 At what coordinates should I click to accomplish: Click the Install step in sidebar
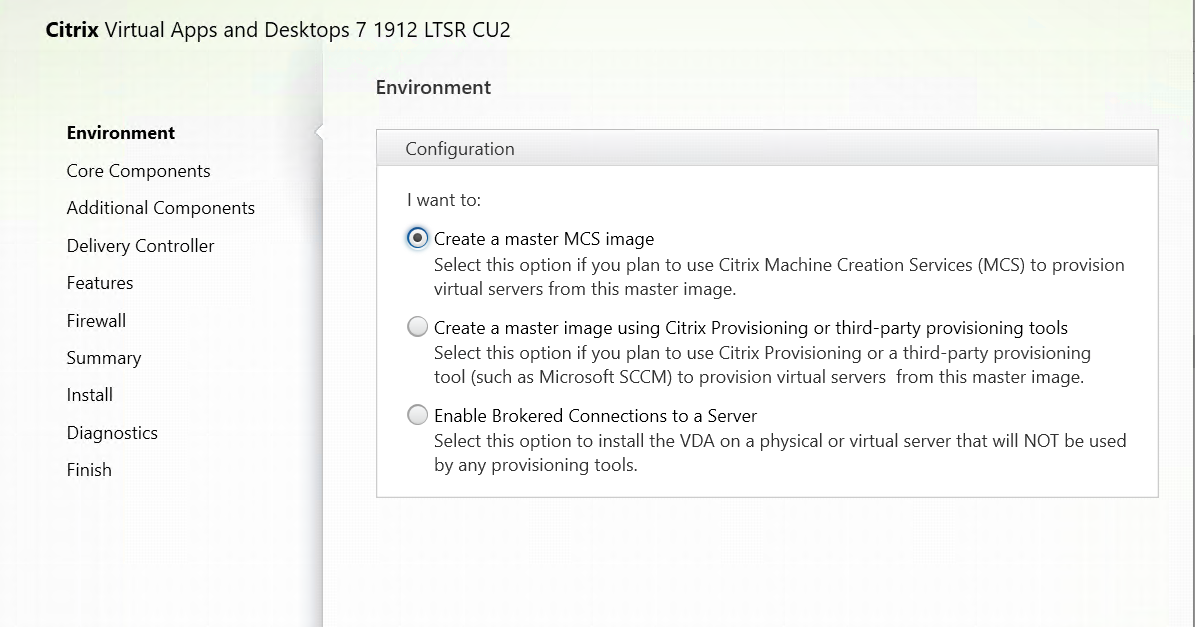[89, 395]
